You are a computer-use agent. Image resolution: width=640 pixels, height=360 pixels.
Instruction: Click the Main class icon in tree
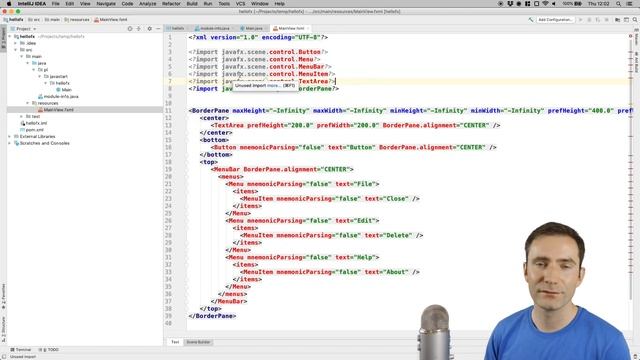58,90
